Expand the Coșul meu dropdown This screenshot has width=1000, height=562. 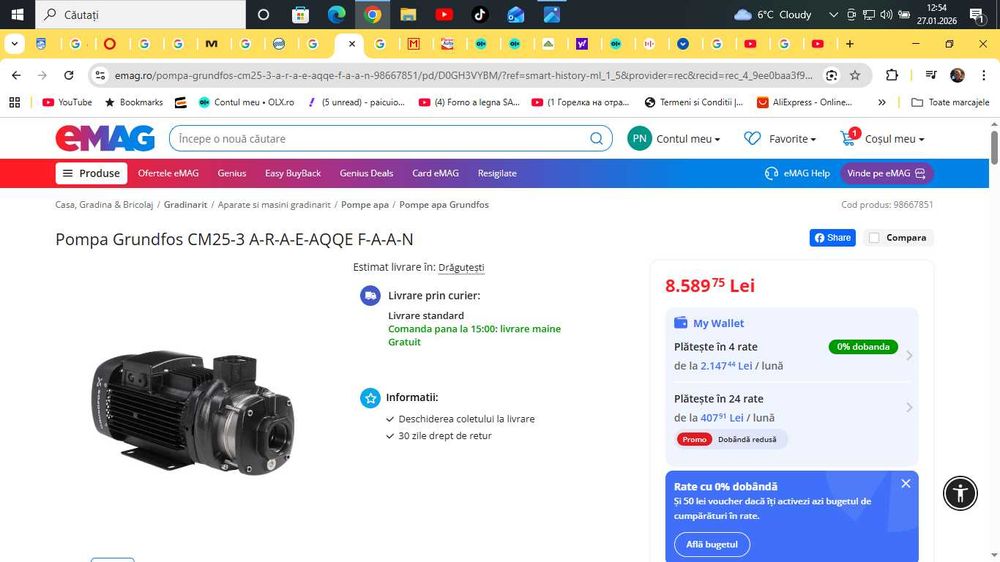pyautogui.click(x=894, y=138)
